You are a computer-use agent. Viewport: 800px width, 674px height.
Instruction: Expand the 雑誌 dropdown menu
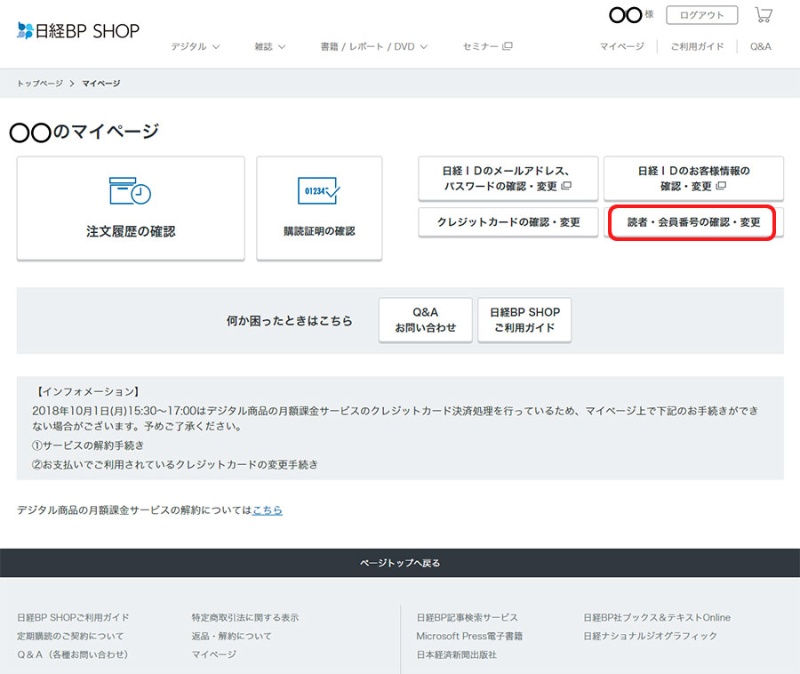click(270, 47)
